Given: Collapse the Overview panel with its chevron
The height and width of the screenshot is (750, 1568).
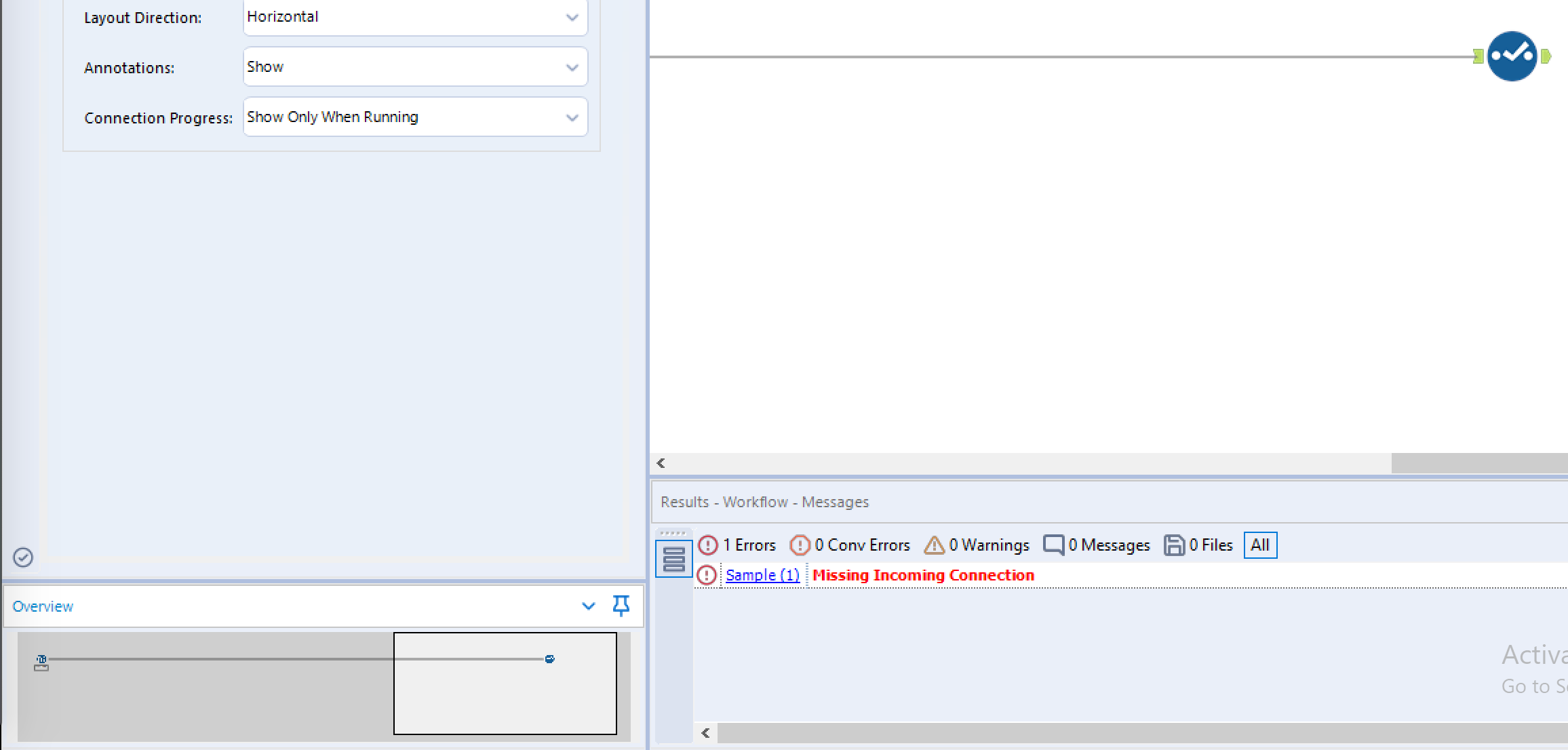Looking at the screenshot, I should (587, 606).
